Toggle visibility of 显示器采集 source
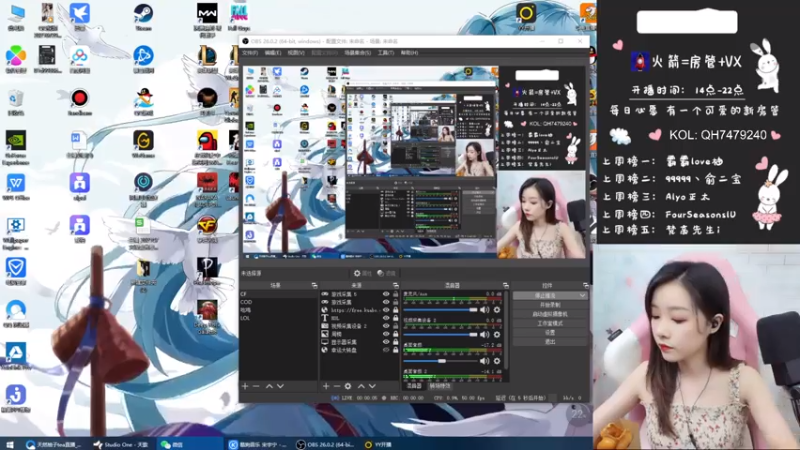Screen dimensions: 800x450 pos(386,342)
